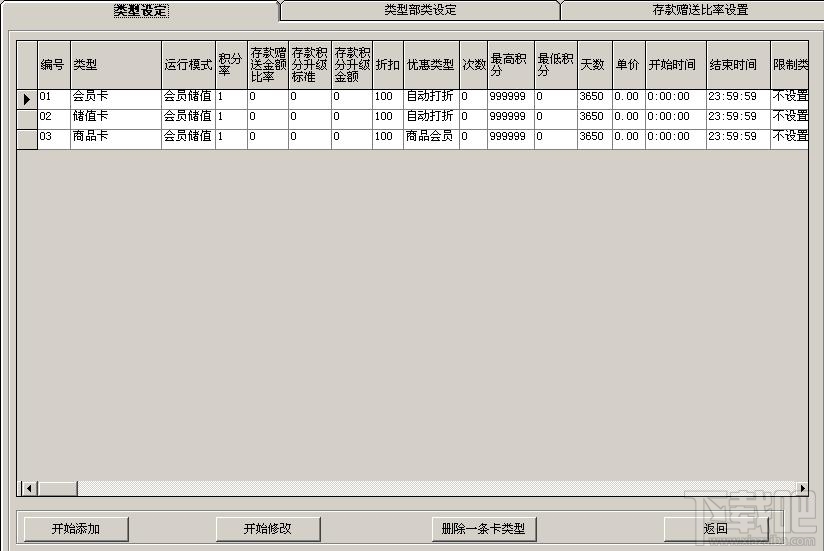Click the 最低积分 column header

[555, 65]
